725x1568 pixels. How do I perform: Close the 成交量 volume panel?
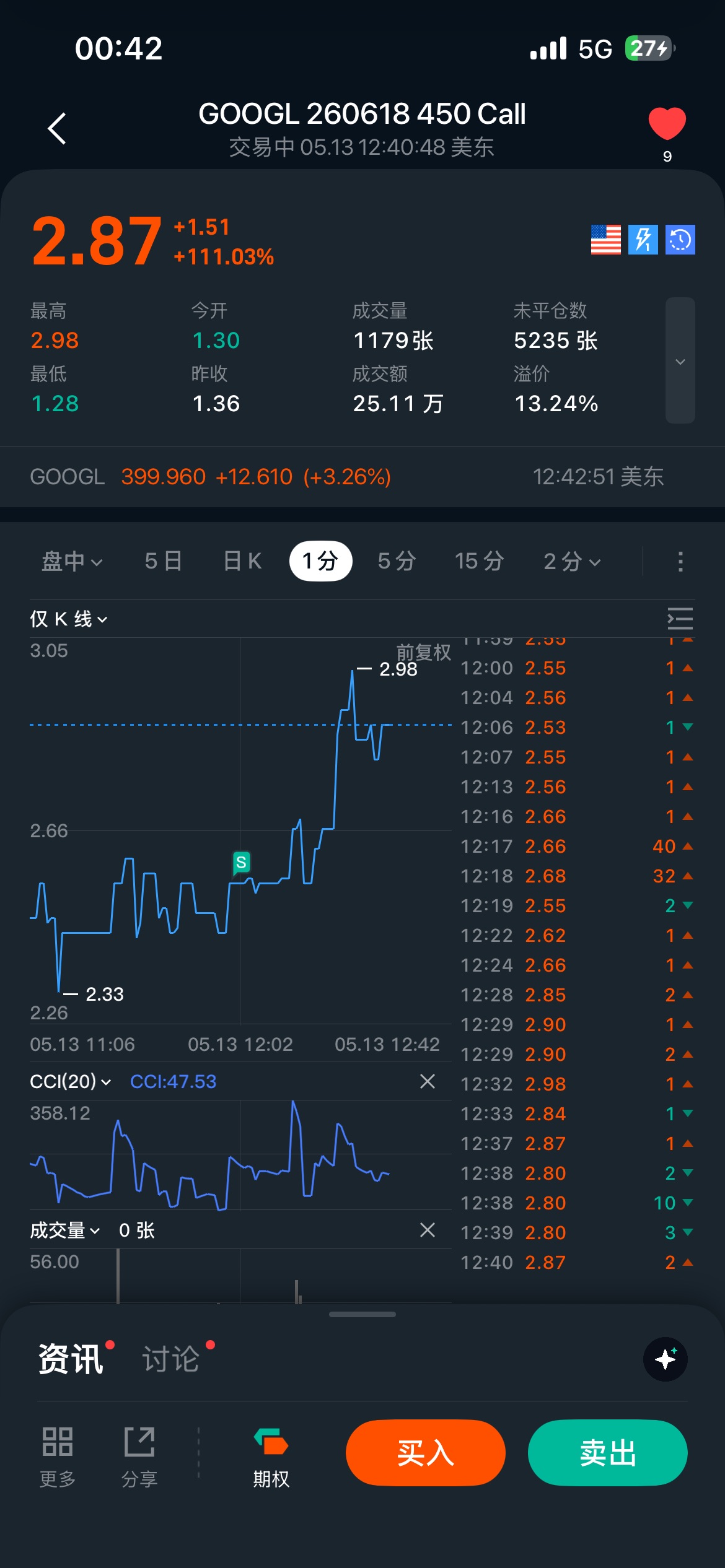point(428,1230)
